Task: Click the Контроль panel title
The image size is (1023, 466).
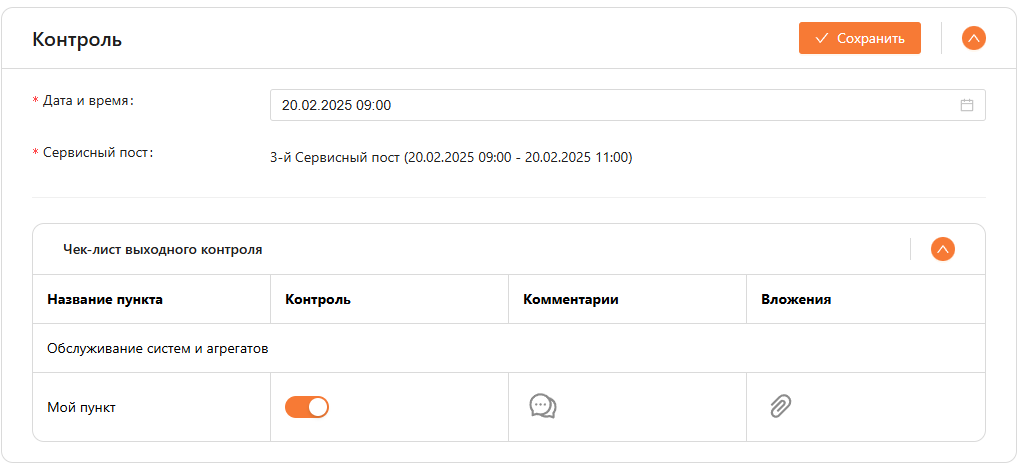Action: 77,39
